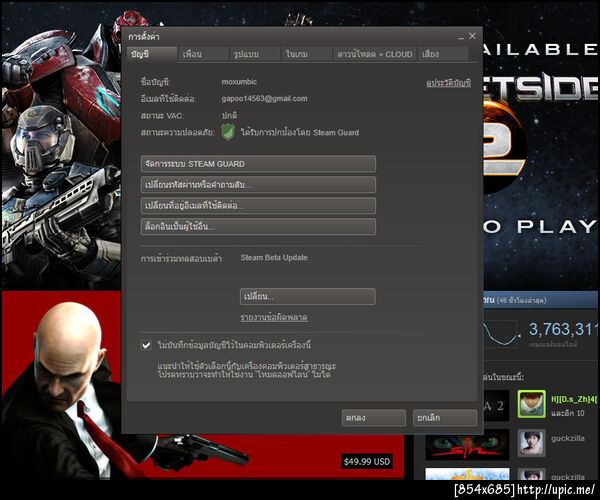
Task: Click the $49.99 USD price tag
Action: [x=367, y=462]
